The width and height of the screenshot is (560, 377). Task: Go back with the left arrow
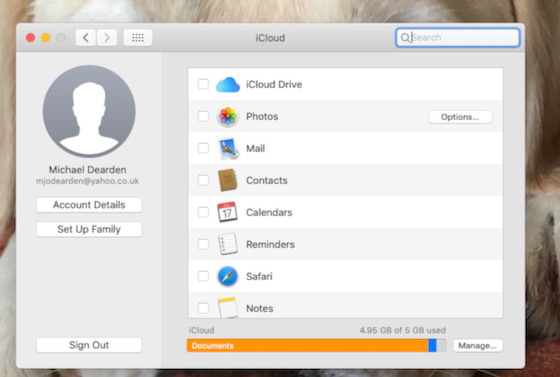pos(86,37)
